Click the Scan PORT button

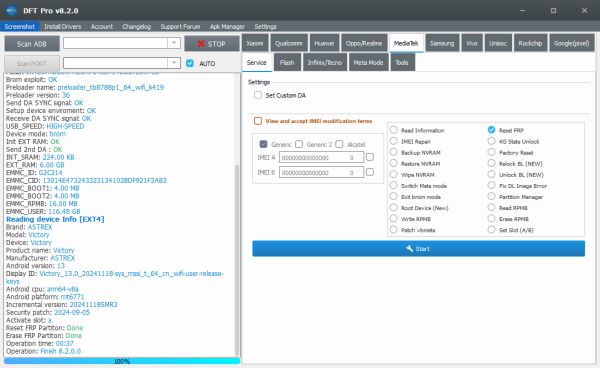(32, 64)
